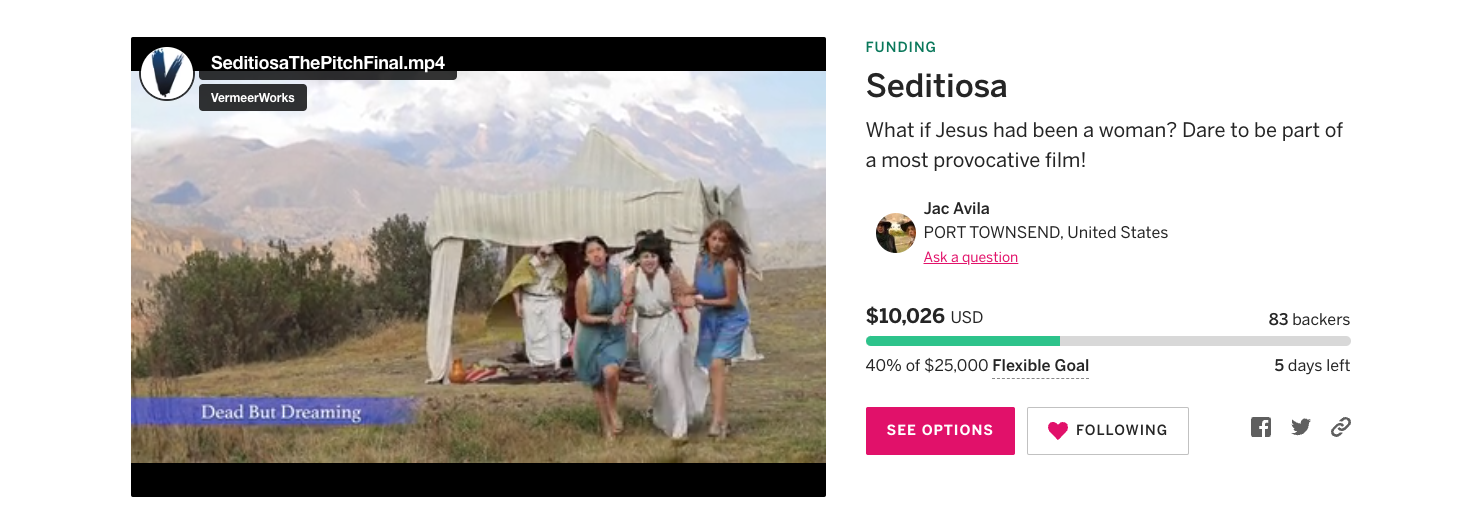Click the Jac Avila campaigner name
This screenshot has height=528, width=1472.
(x=957, y=209)
